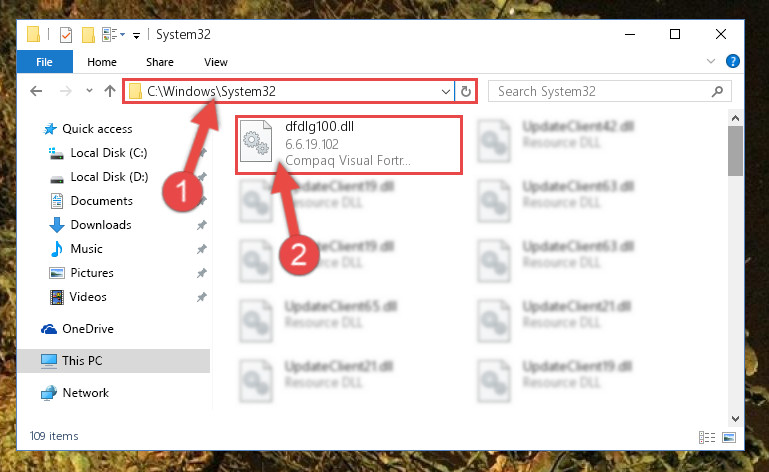769x472 pixels.
Task: Switch to large icons view in status bar
Action: (729, 437)
